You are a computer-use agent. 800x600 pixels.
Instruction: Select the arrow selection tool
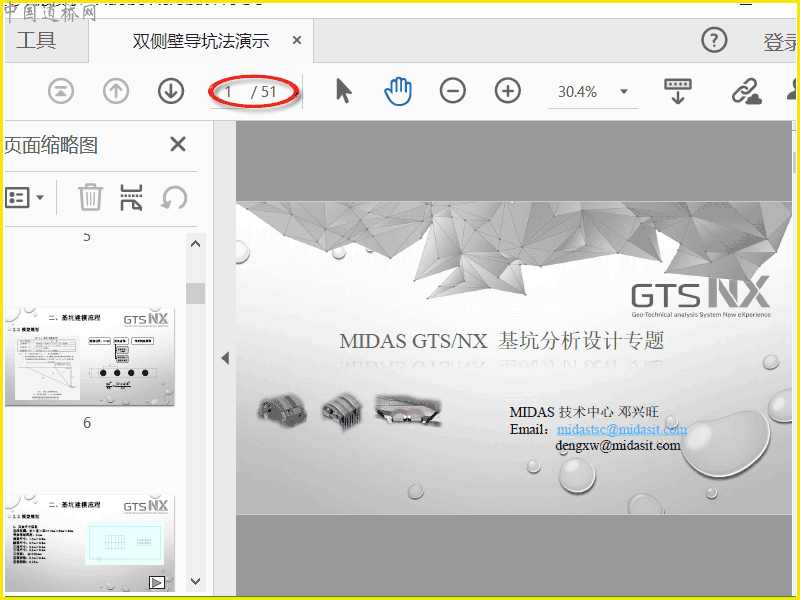coord(344,91)
